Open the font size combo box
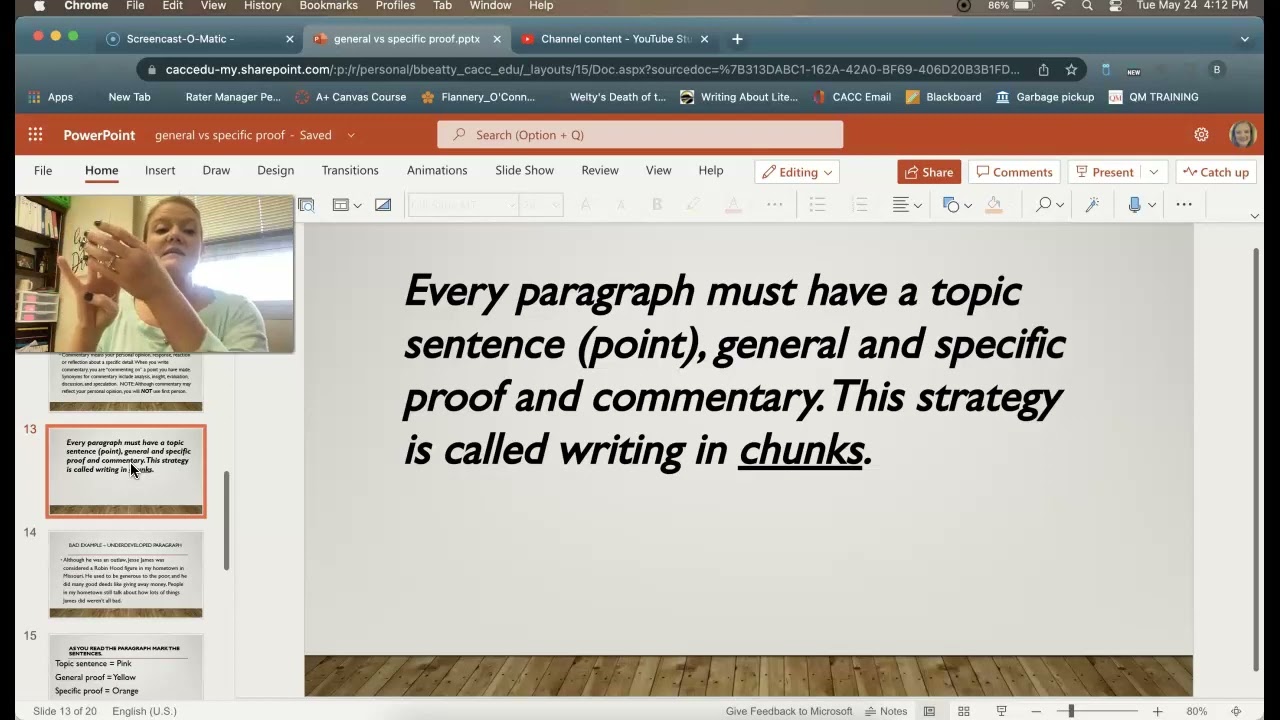This screenshot has width=1280, height=720. tap(541, 204)
